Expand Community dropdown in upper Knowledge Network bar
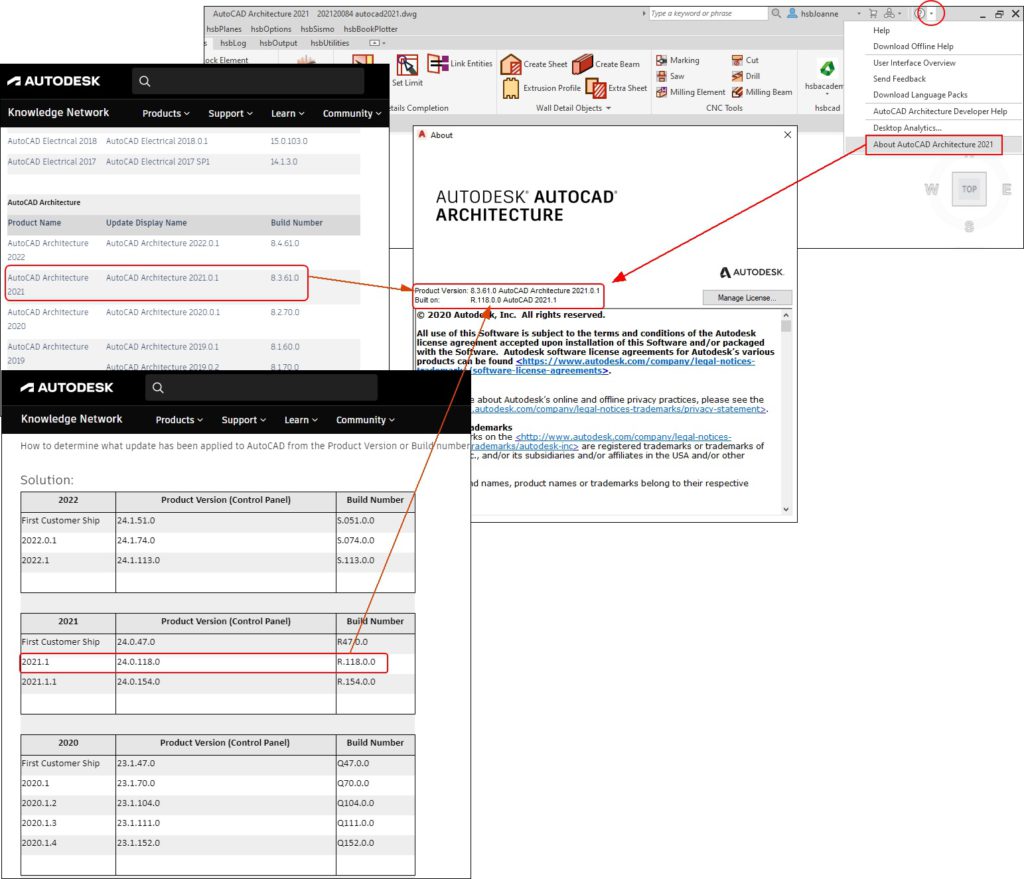The width and height of the screenshot is (1024, 879). tap(352, 113)
